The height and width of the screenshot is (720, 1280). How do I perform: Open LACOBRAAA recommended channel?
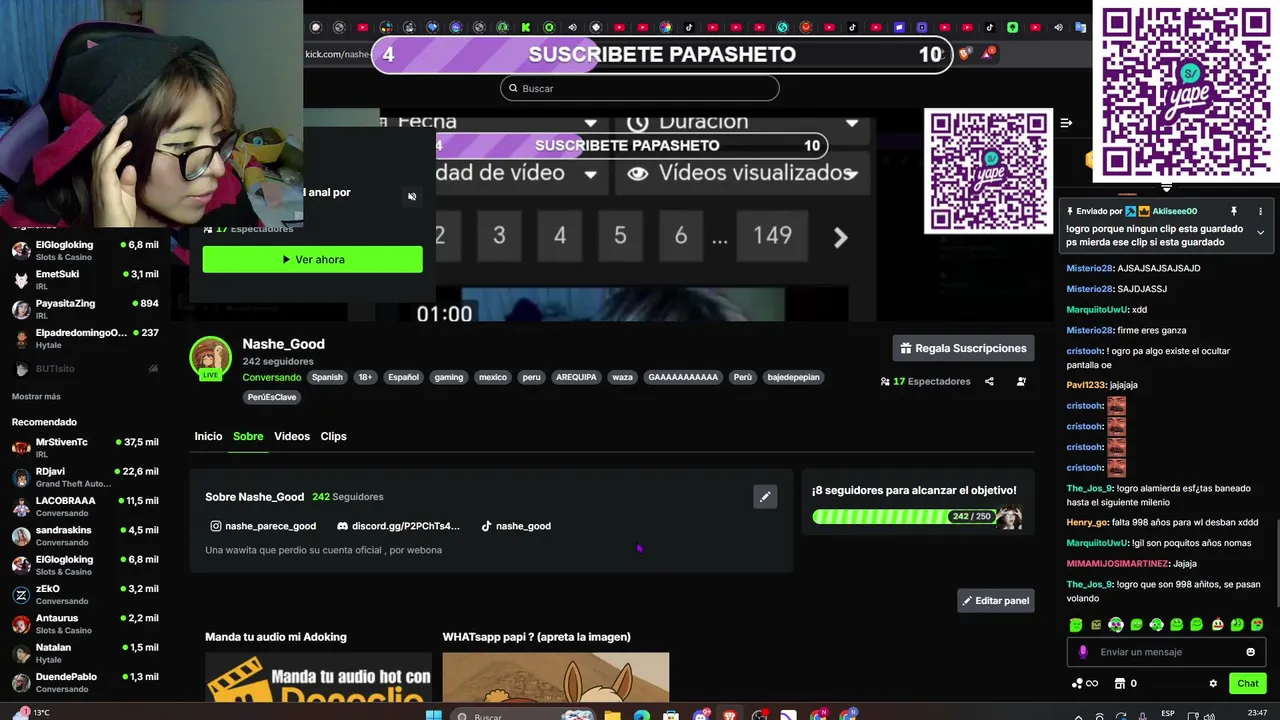coord(85,506)
